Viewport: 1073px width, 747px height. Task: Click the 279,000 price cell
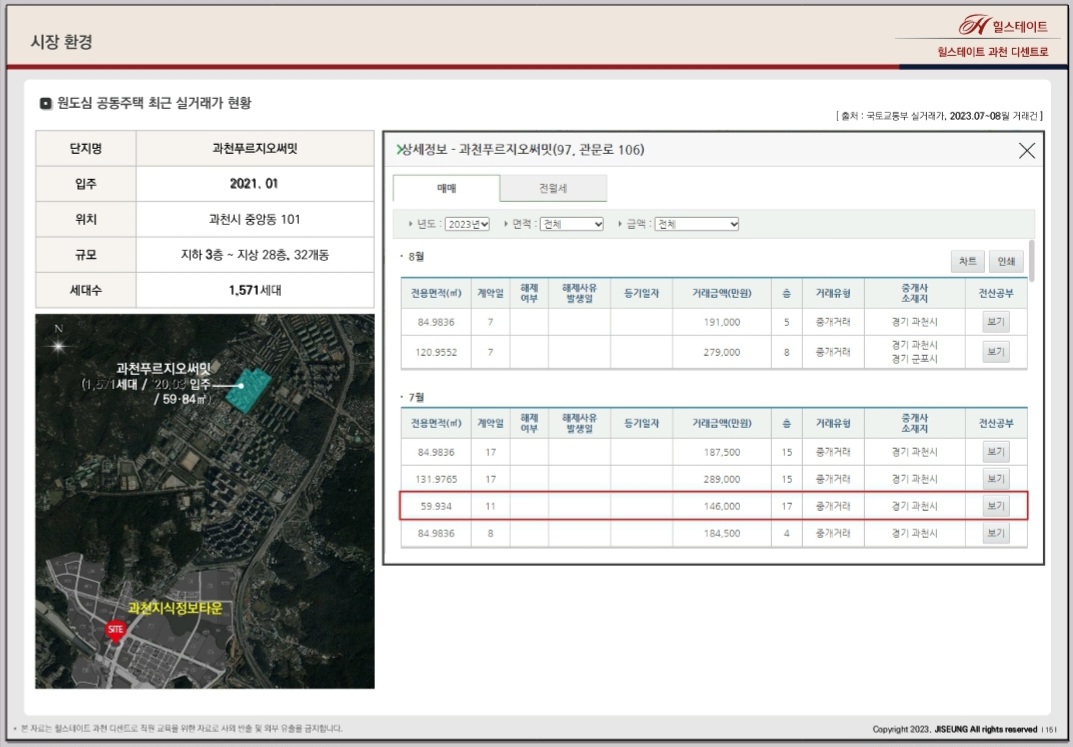click(721, 352)
